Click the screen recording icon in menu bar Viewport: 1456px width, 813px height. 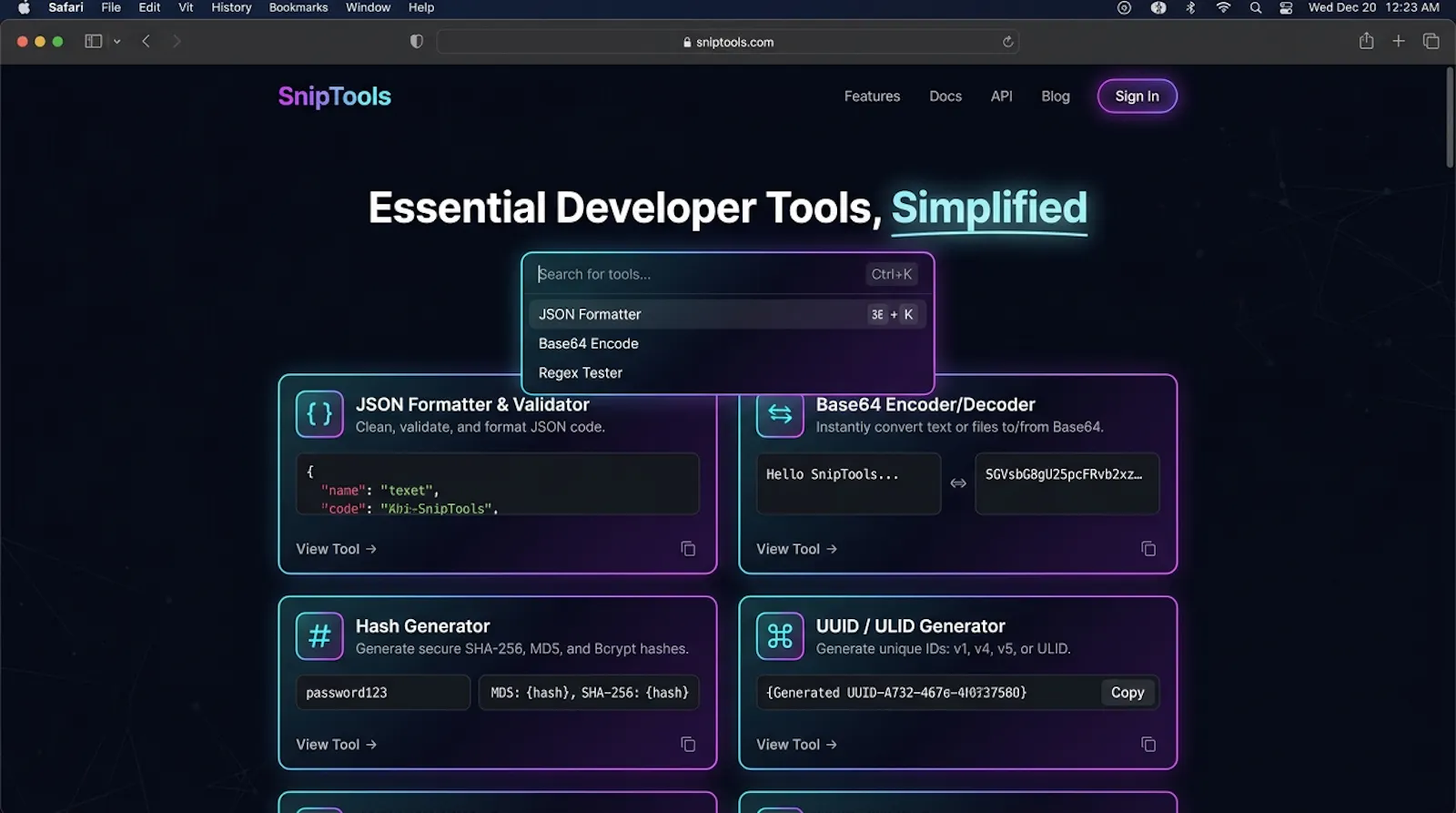pos(1124,7)
